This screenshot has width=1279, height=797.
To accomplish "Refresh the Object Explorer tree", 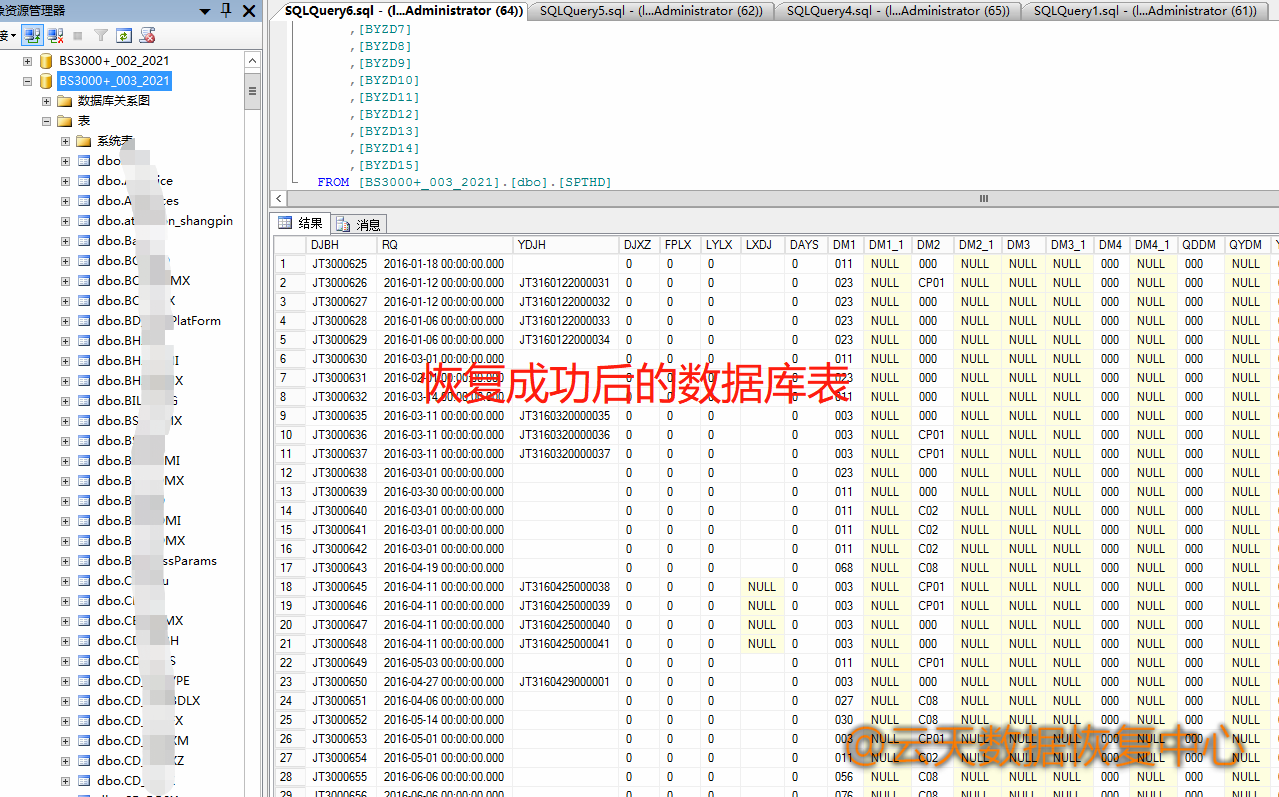I will tap(123, 36).
